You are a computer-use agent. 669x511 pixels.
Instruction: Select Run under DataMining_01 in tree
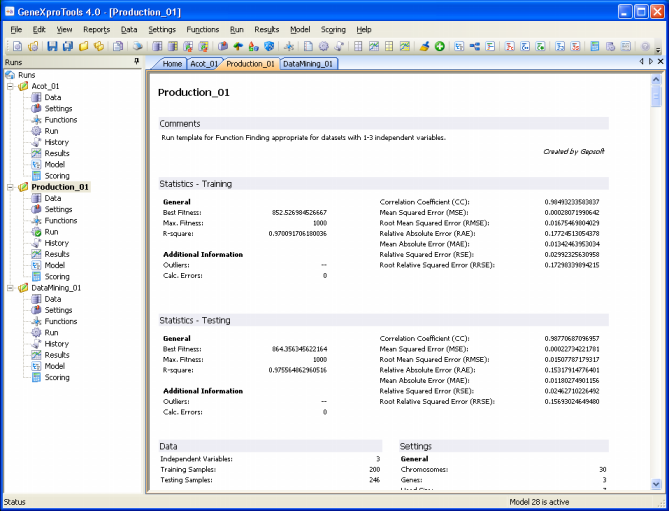coord(51,332)
